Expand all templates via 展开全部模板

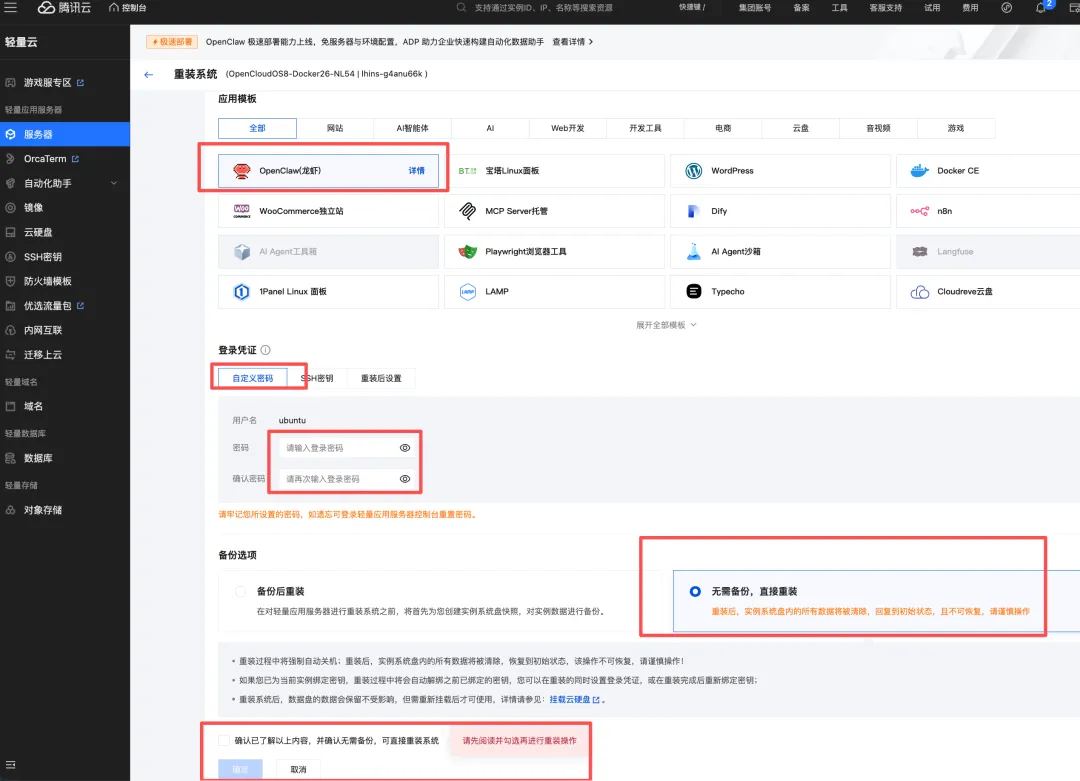666,325
